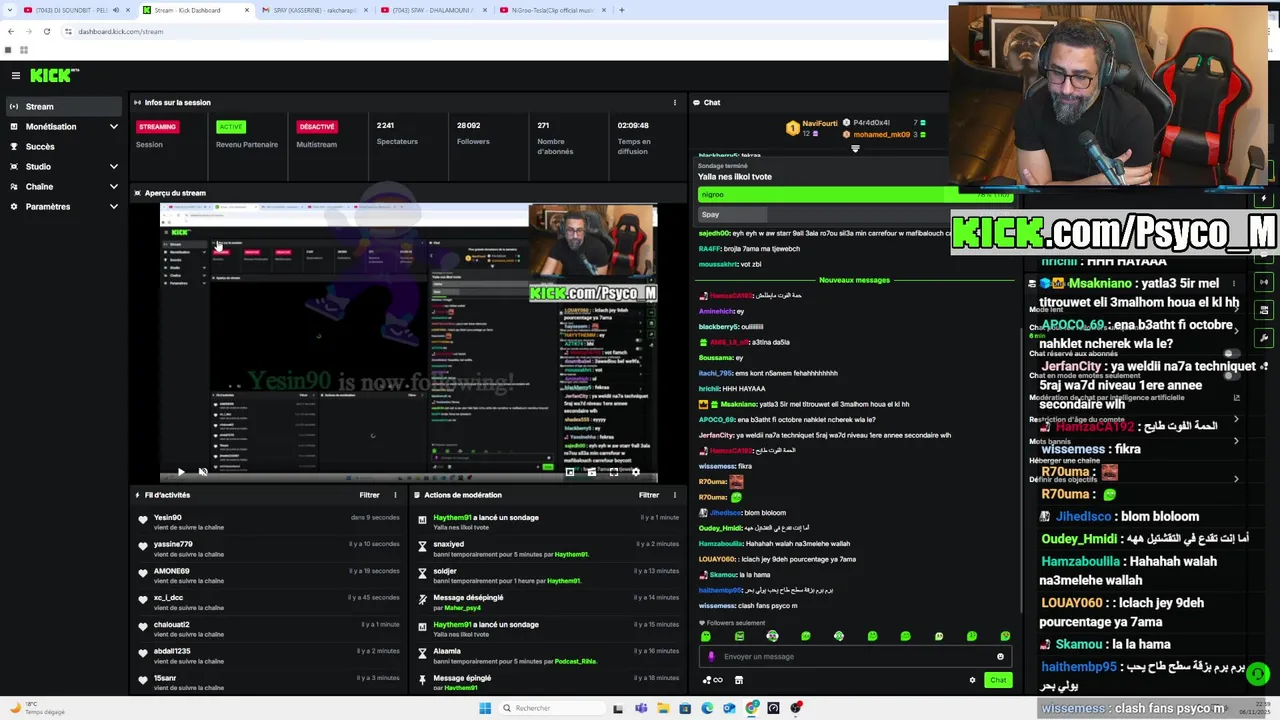Play the stream preview
This screenshot has width=1280, height=720.
click(181, 472)
